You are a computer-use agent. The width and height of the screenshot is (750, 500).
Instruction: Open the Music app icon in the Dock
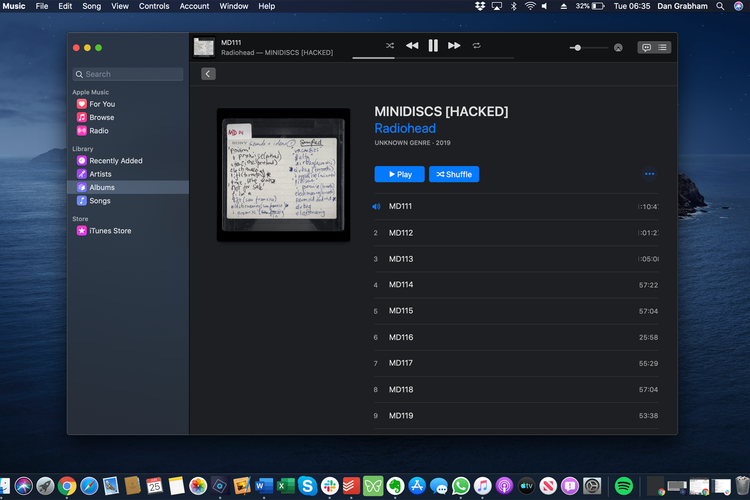tap(483, 486)
